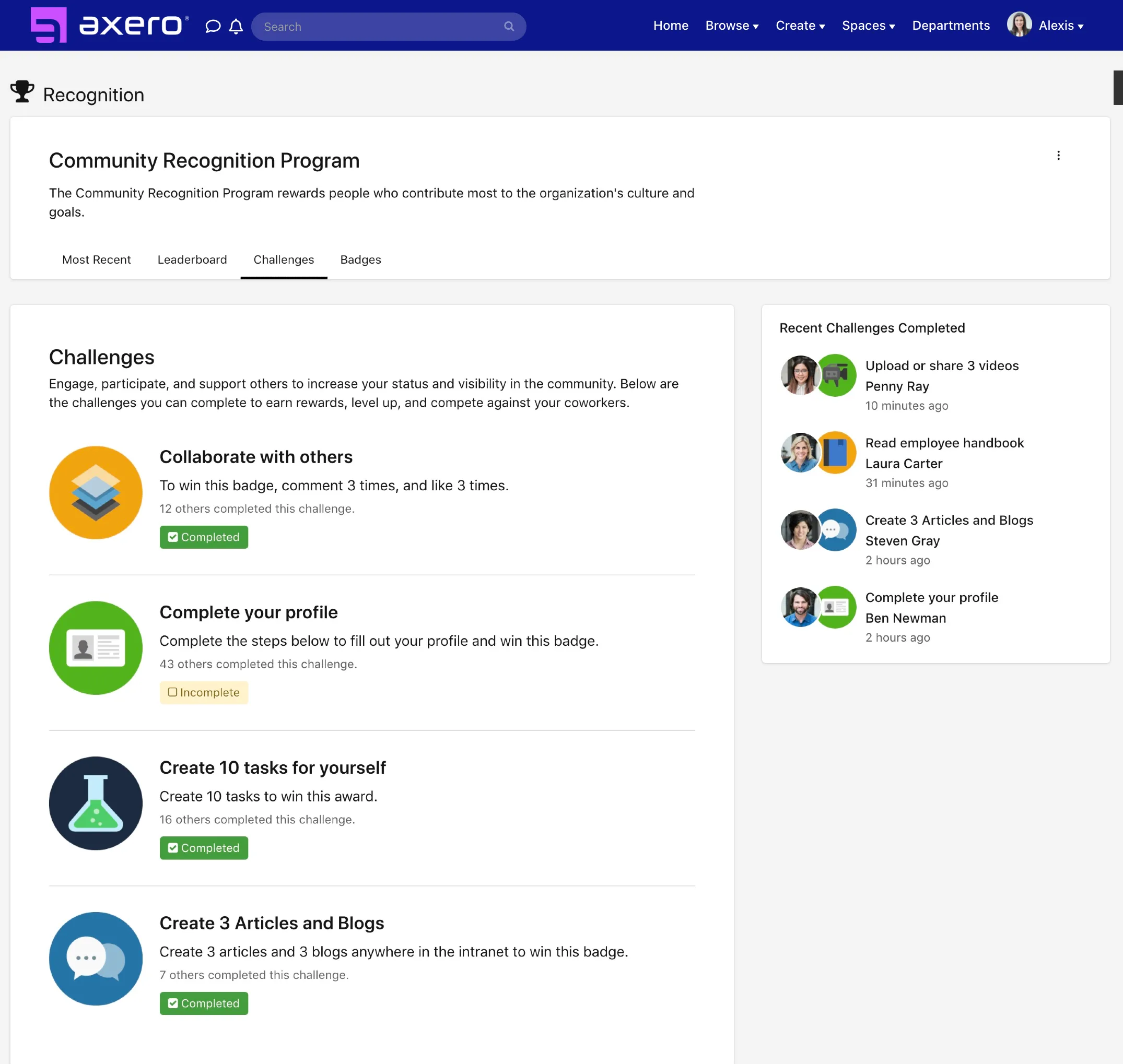Switch to the Badges tab
Viewport: 1123px width, 1064px height.
coord(361,260)
